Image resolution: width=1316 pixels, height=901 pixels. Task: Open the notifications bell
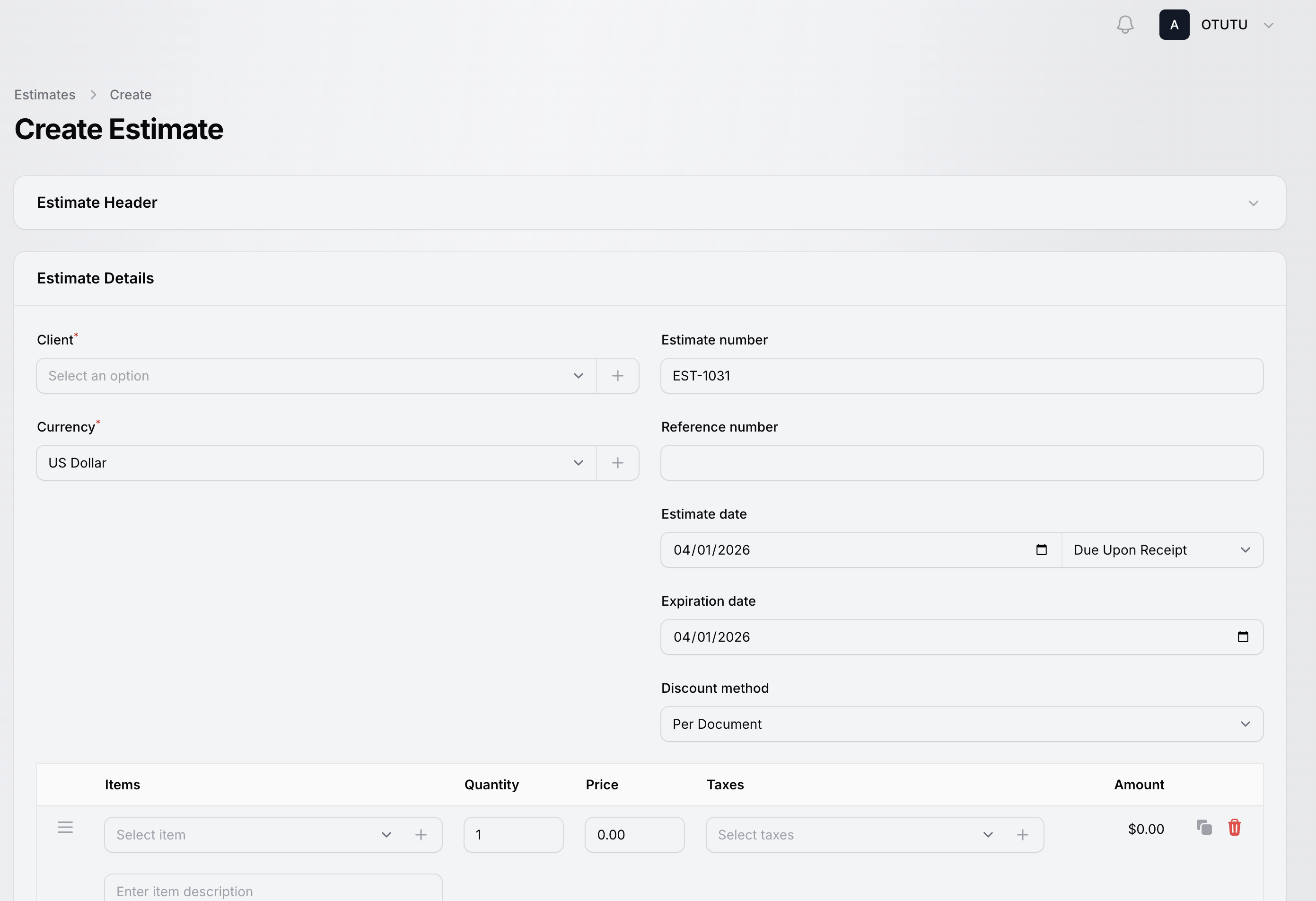coord(1124,25)
